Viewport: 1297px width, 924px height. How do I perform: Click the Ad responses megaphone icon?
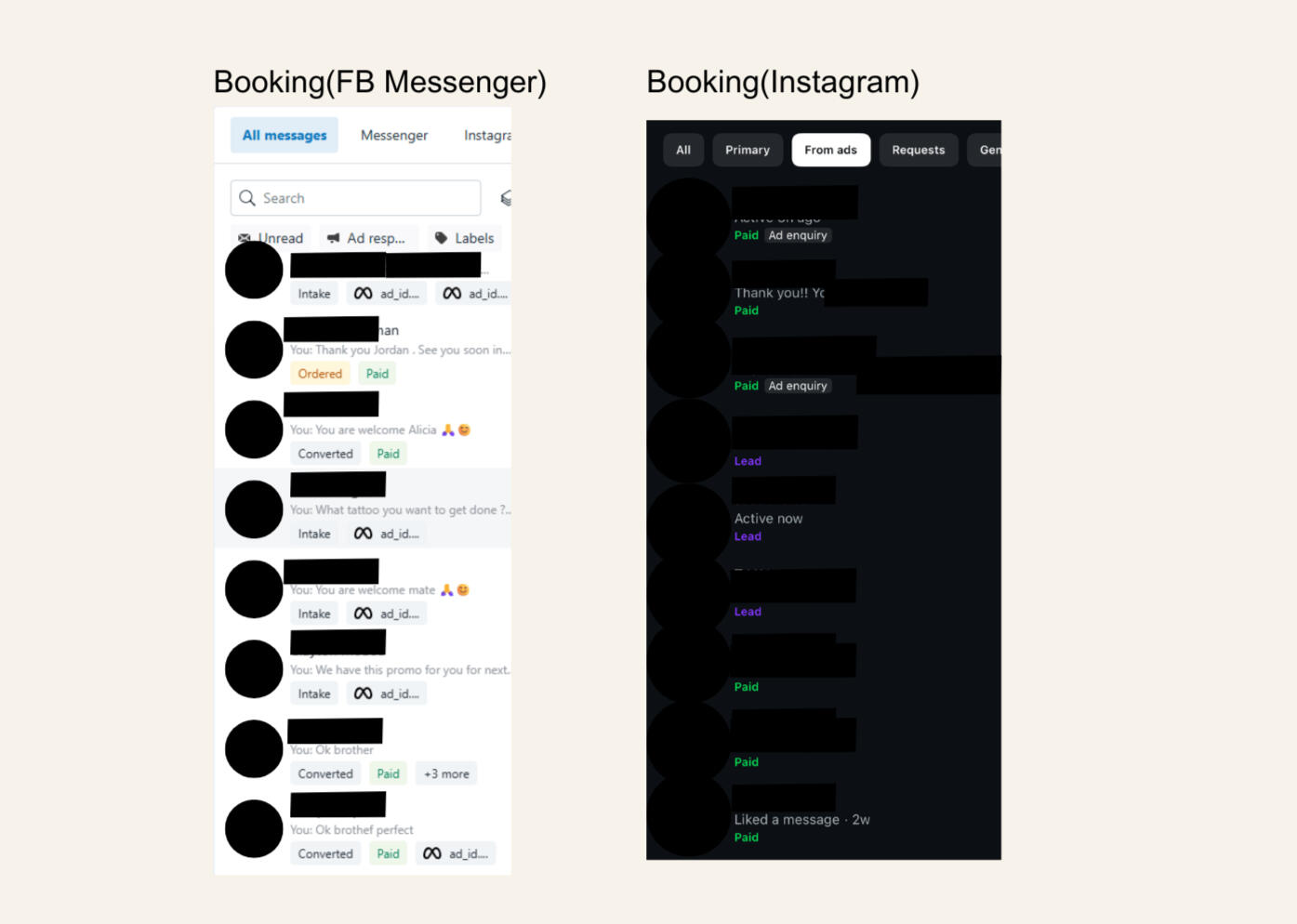click(x=333, y=238)
